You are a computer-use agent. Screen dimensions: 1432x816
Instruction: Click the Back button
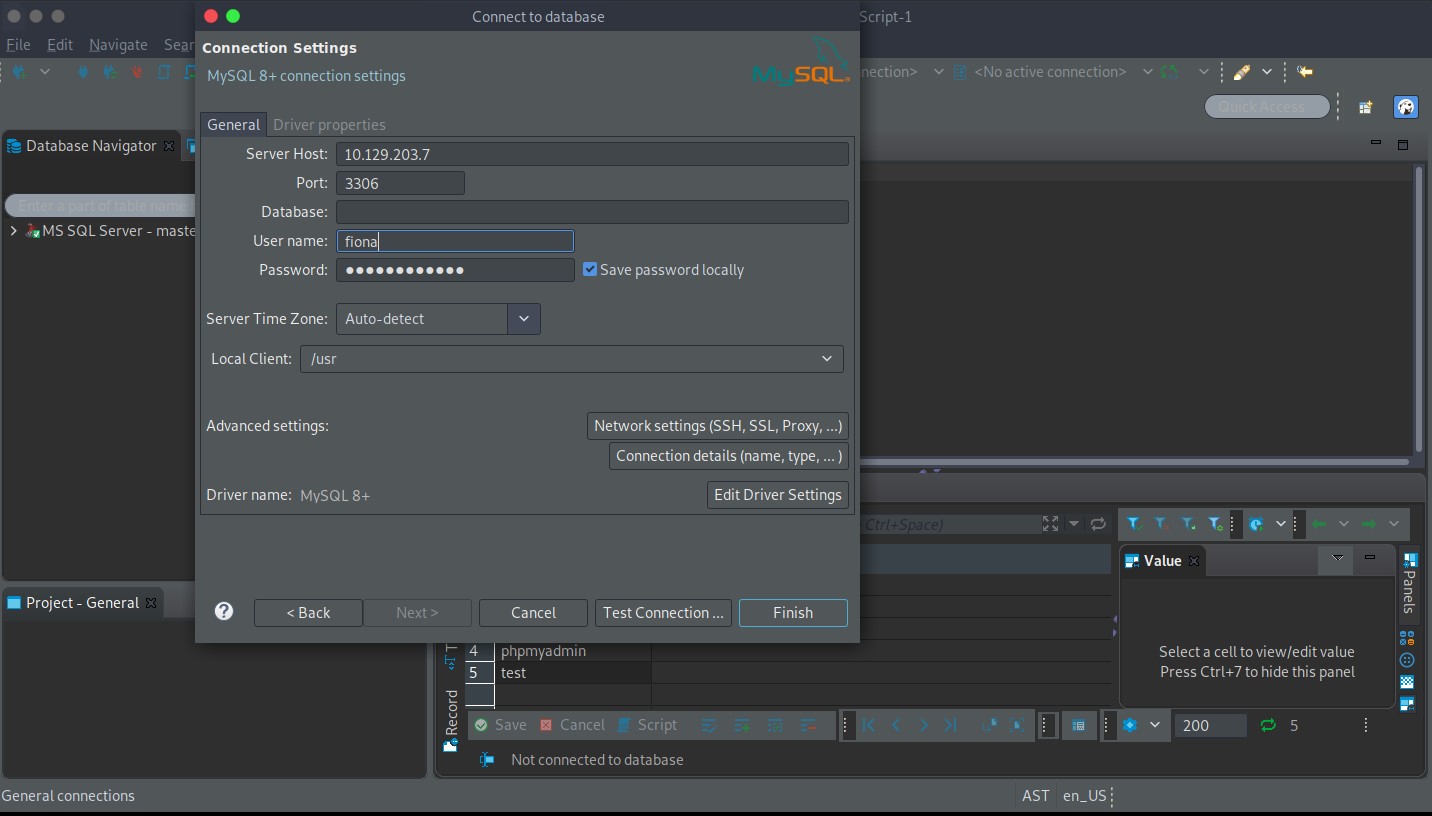point(308,612)
